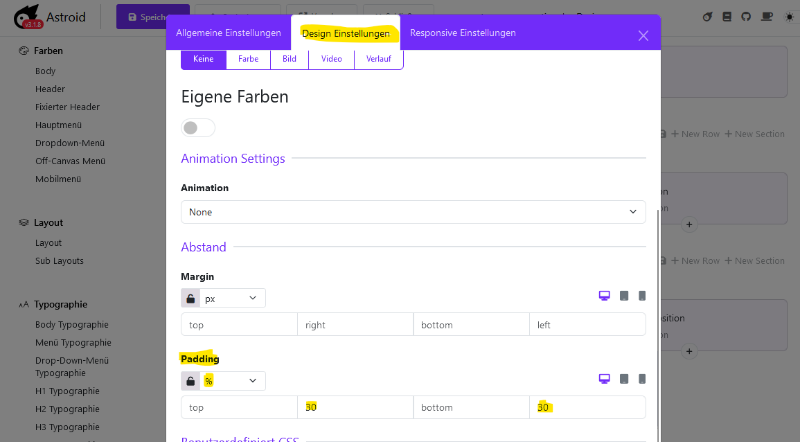Select Video background option

[332, 59]
